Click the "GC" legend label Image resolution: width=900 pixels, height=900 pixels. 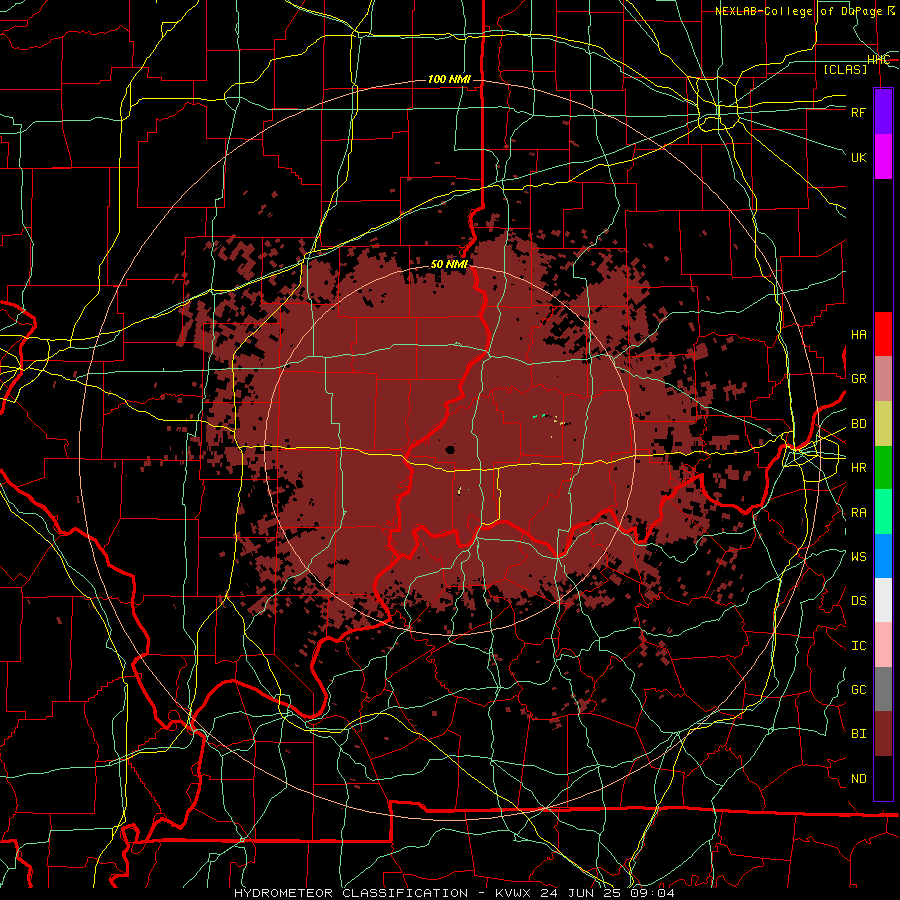858,690
